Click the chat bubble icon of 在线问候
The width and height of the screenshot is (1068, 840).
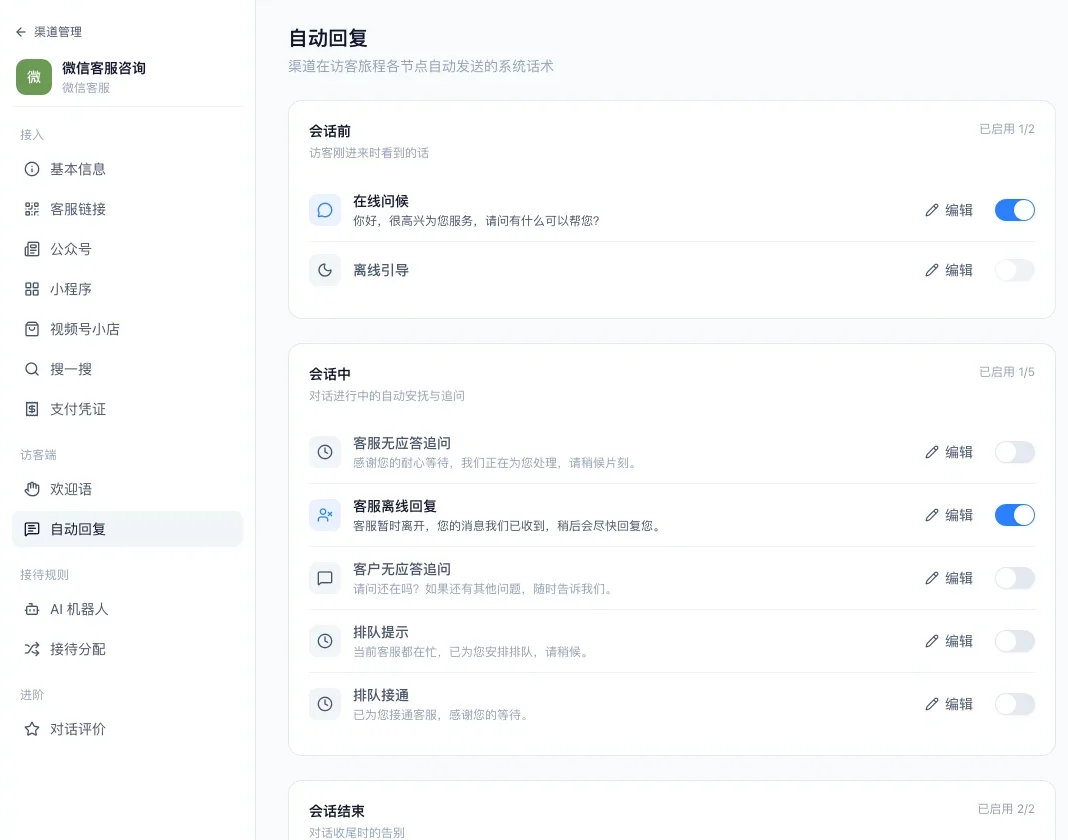click(x=325, y=210)
